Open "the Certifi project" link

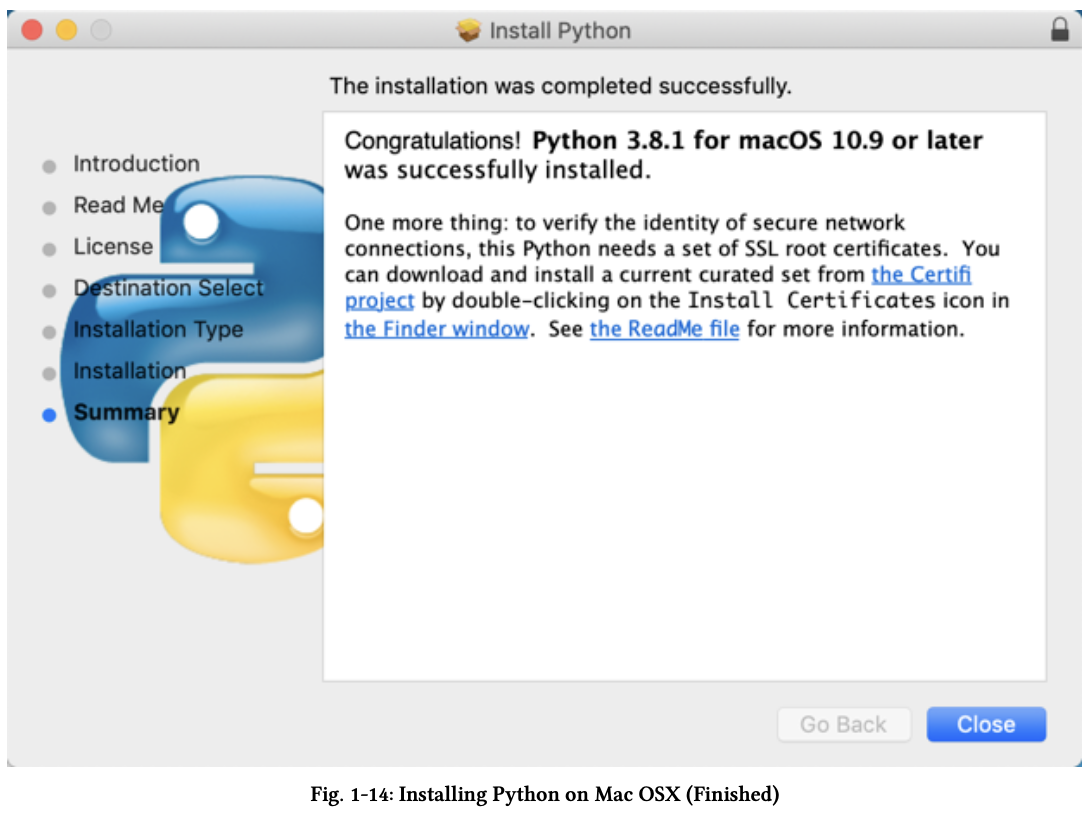921,274
